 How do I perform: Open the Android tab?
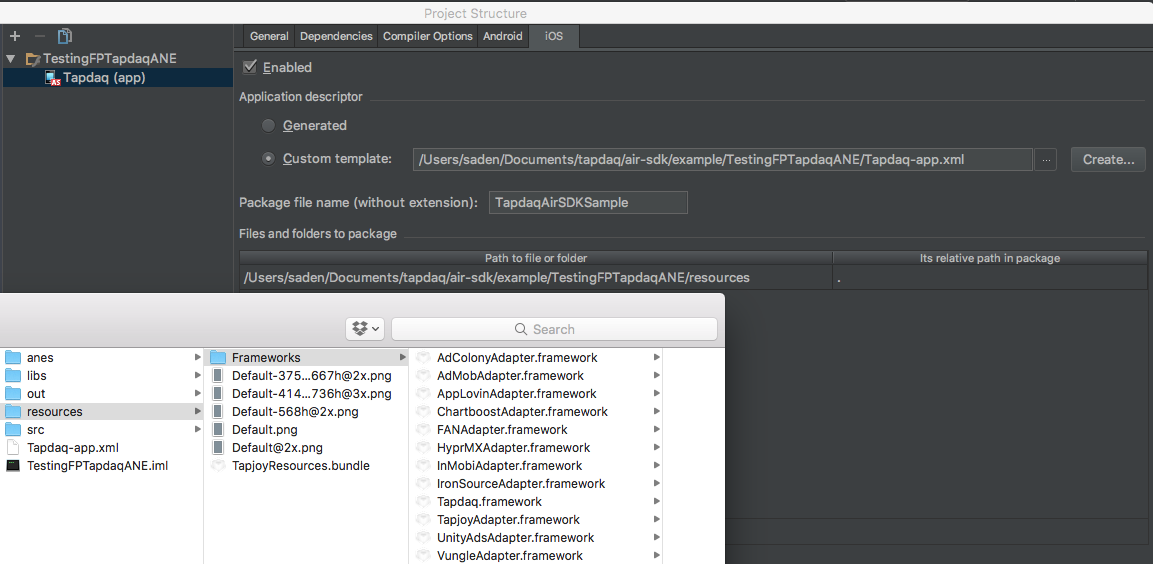click(x=503, y=36)
